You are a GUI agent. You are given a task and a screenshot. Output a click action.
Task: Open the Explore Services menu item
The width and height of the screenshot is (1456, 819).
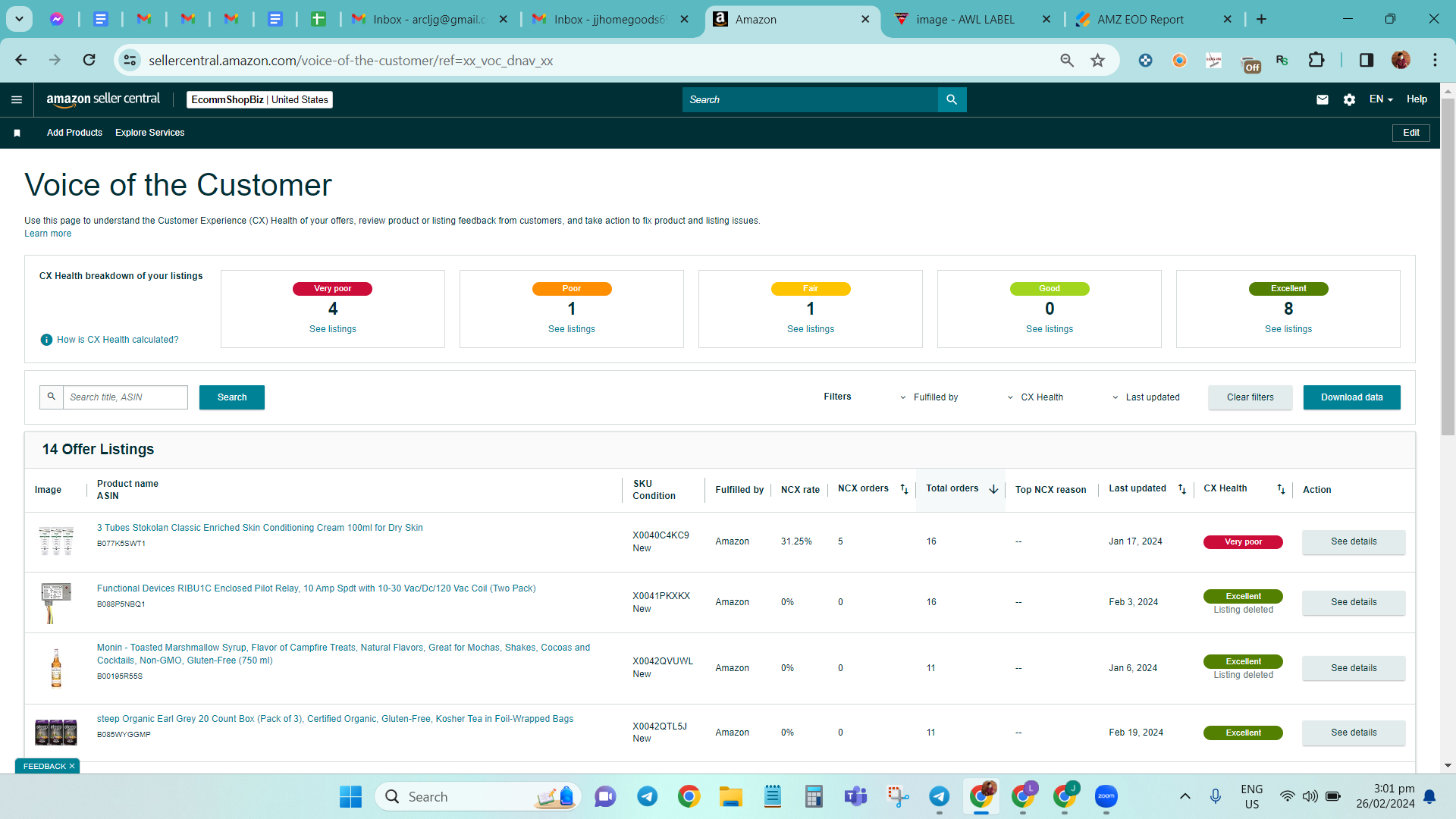click(150, 133)
